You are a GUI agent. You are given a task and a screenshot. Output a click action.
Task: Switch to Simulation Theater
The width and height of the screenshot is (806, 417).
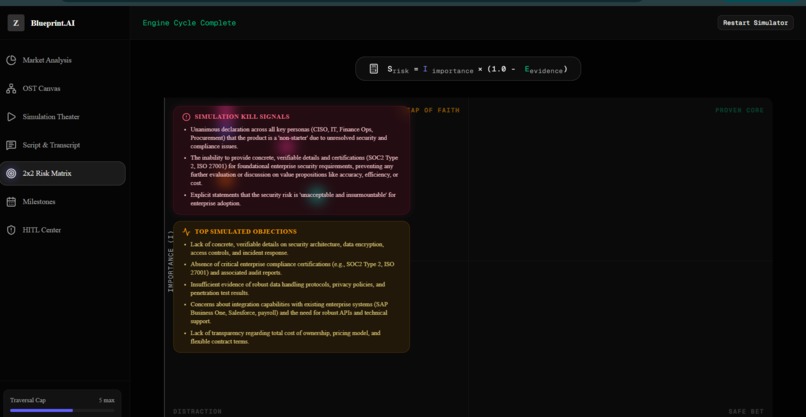[63, 117]
